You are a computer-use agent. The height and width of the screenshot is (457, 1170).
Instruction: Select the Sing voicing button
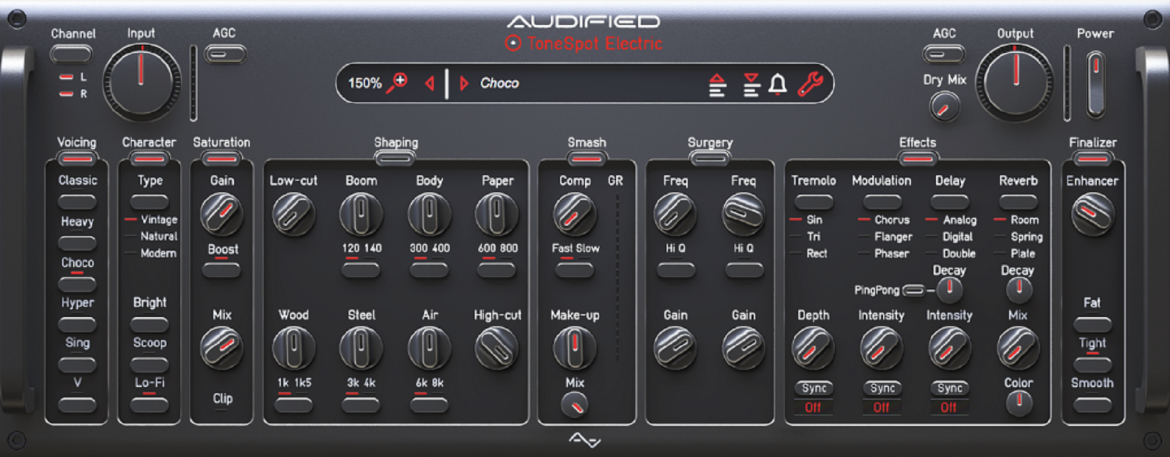78,365
